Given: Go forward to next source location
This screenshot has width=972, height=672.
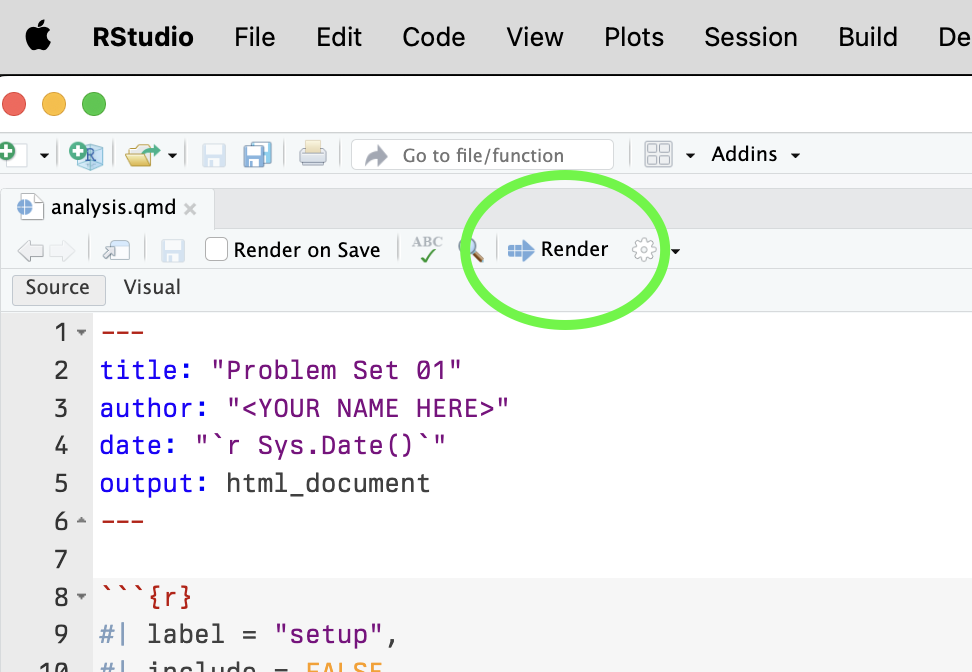Looking at the screenshot, I should click(62, 251).
